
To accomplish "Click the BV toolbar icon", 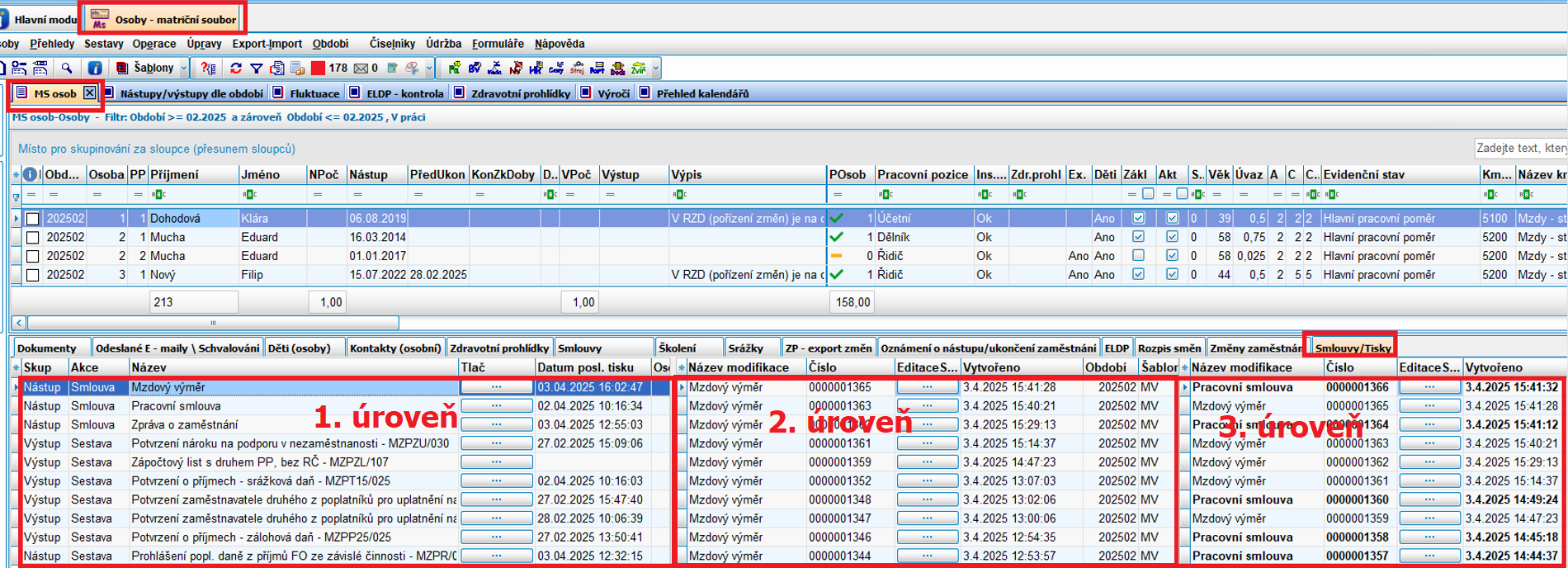I will 475,68.
